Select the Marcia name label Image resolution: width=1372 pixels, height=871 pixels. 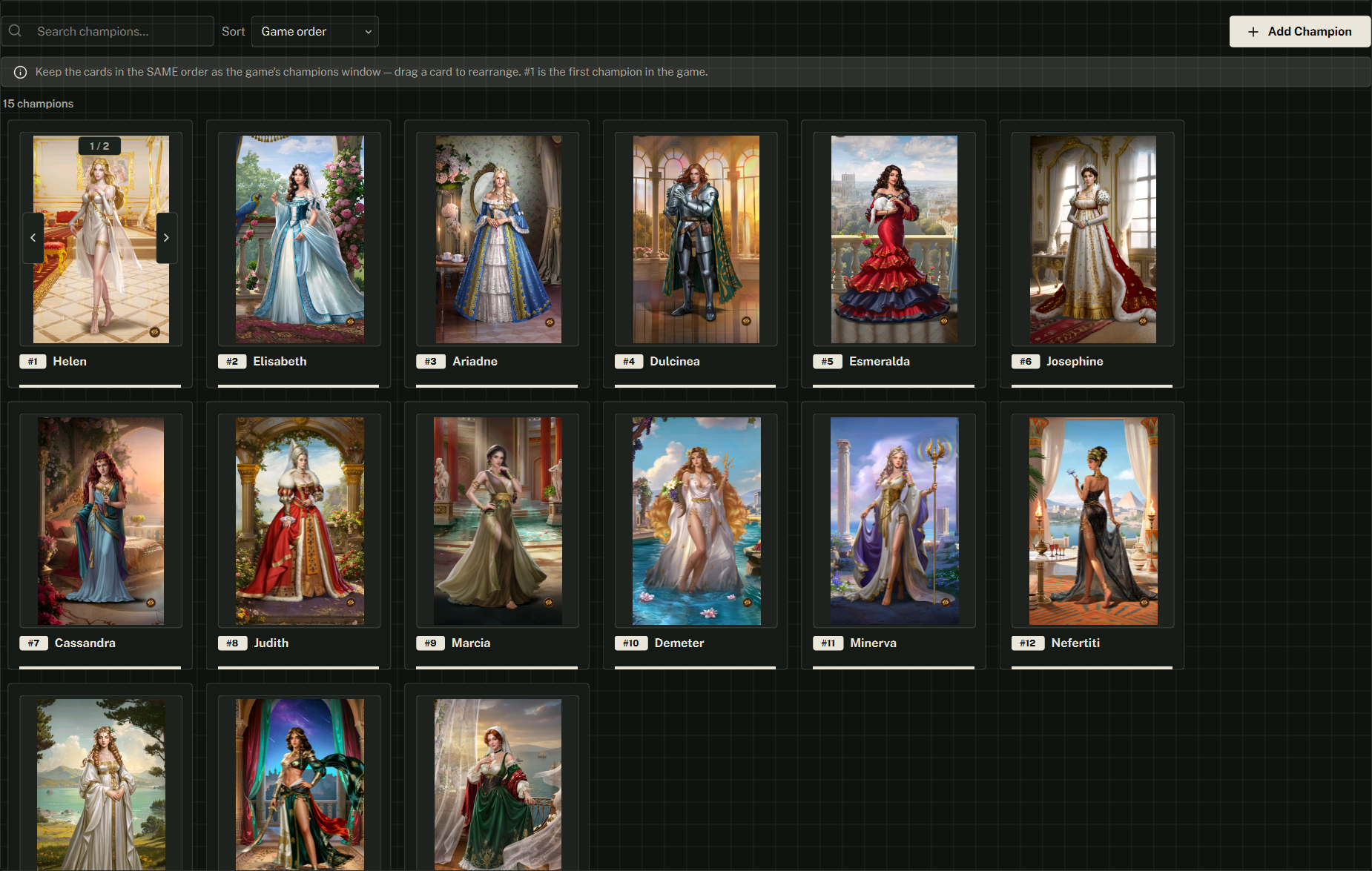coord(471,643)
